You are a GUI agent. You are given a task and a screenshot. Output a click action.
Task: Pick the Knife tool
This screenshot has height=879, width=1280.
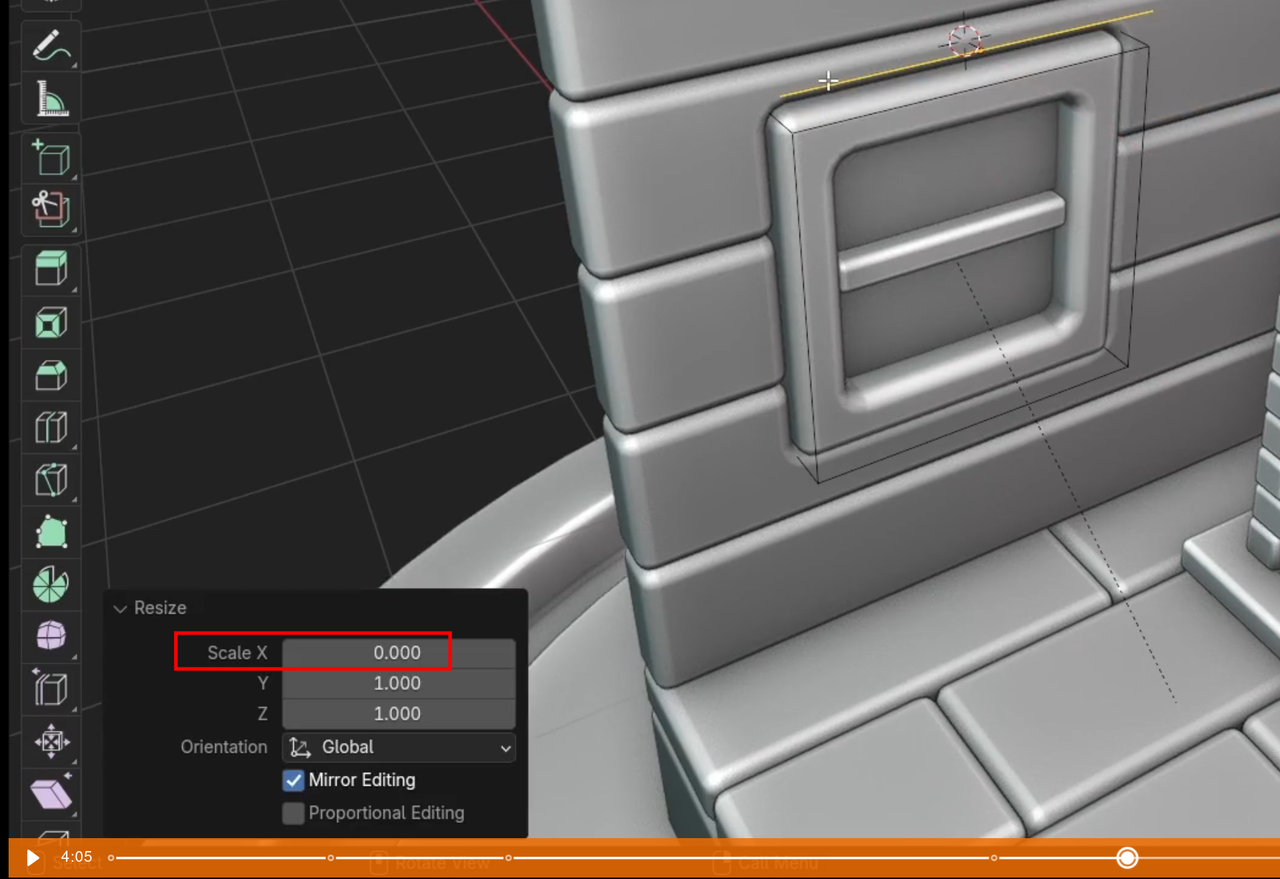click(x=50, y=479)
